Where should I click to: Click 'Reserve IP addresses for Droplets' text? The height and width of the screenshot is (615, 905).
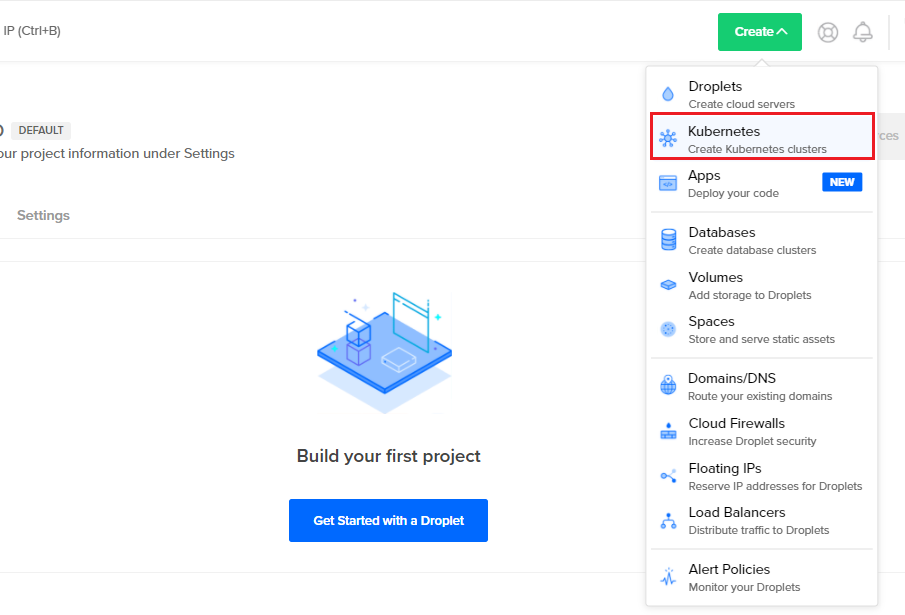pyautogui.click(x=775, y=486)
